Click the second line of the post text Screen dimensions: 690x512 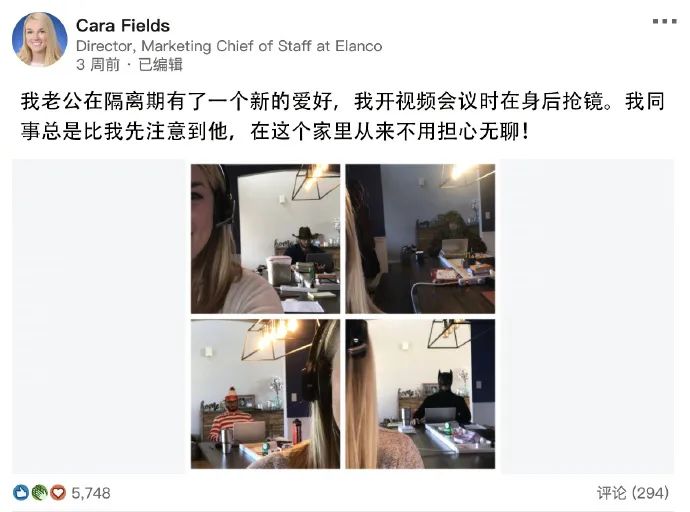tap(275, 131)
